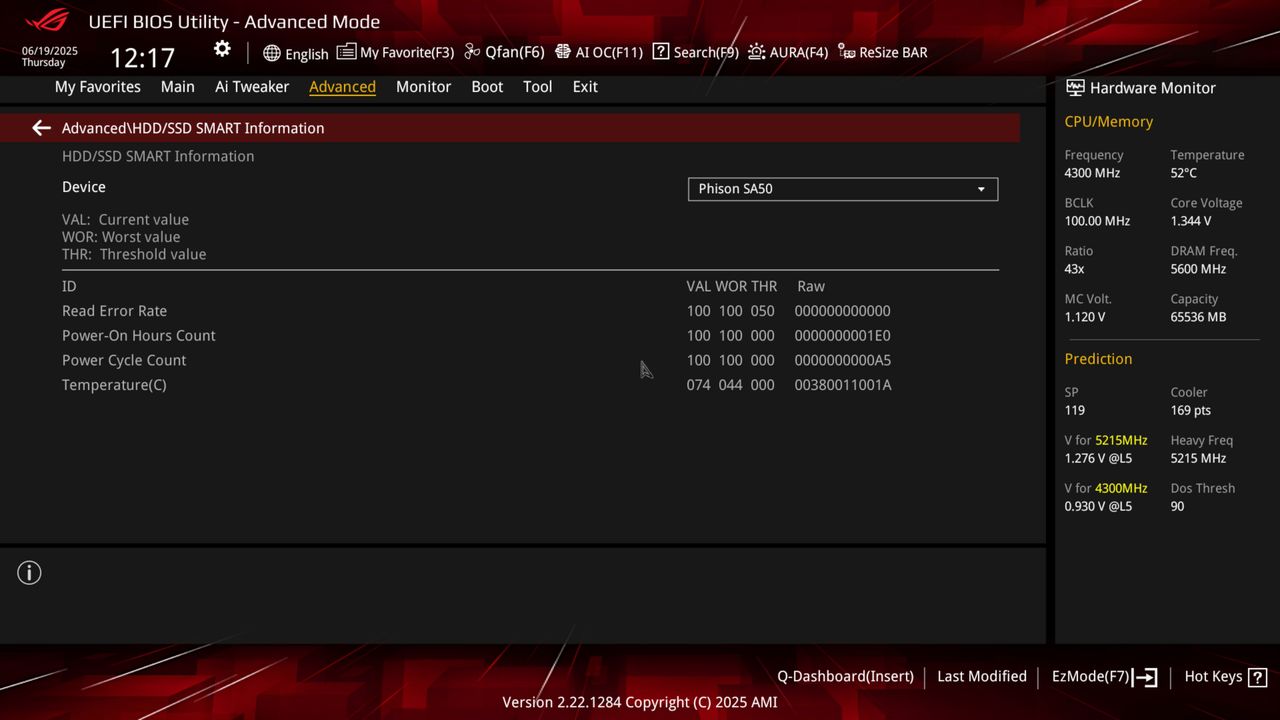Open the Exit menu
The height and width of the screenshot is (720, 1280).
click(585, 87)
